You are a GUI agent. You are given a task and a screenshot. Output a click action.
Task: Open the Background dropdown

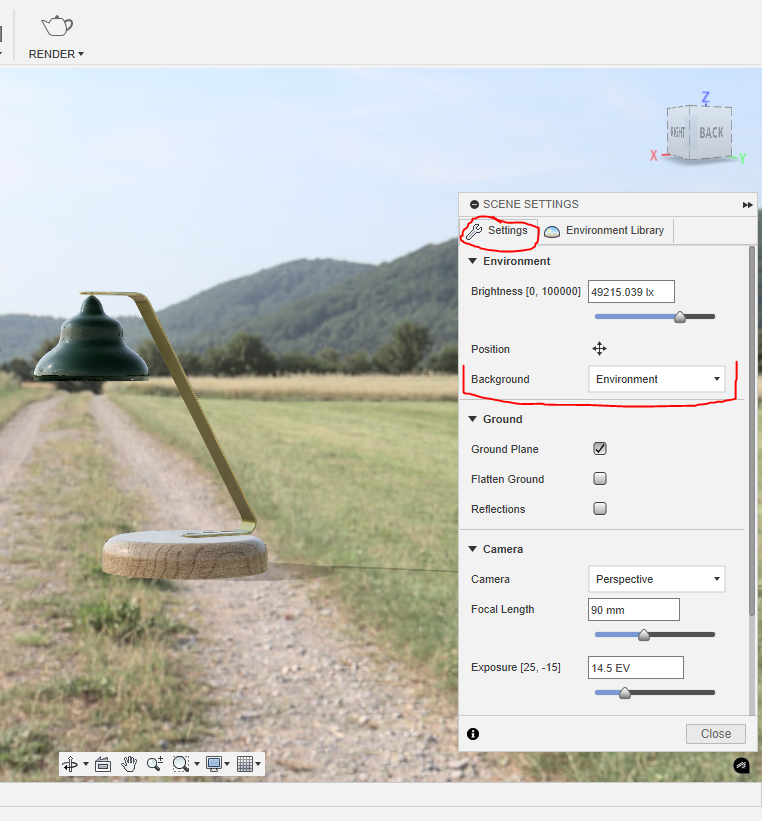[657, 379]
